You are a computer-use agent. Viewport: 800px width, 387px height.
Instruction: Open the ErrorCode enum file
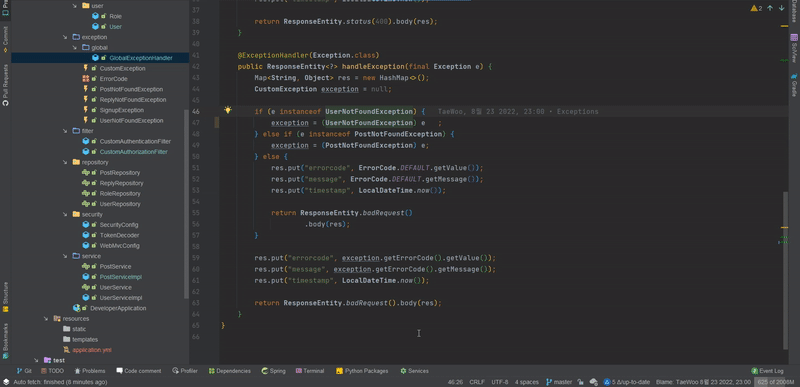[113, 79]
